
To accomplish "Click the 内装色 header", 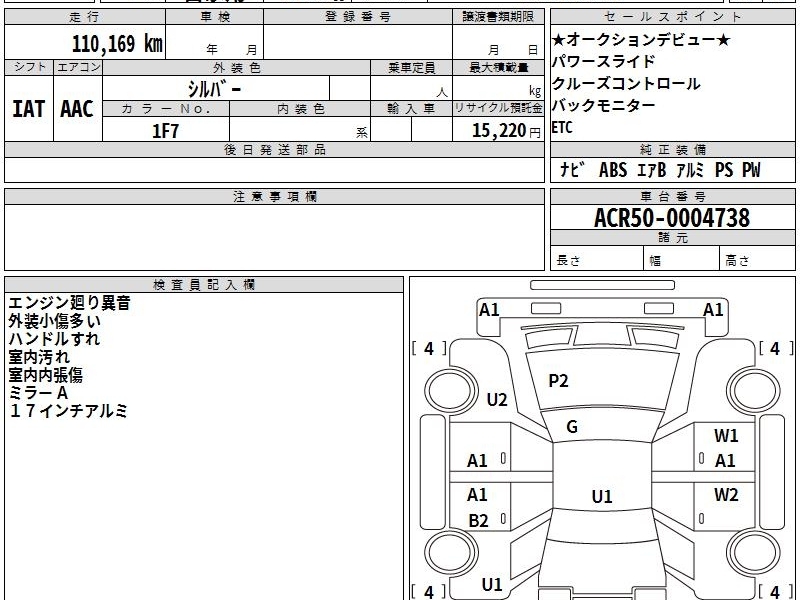I will click(300, 109).
